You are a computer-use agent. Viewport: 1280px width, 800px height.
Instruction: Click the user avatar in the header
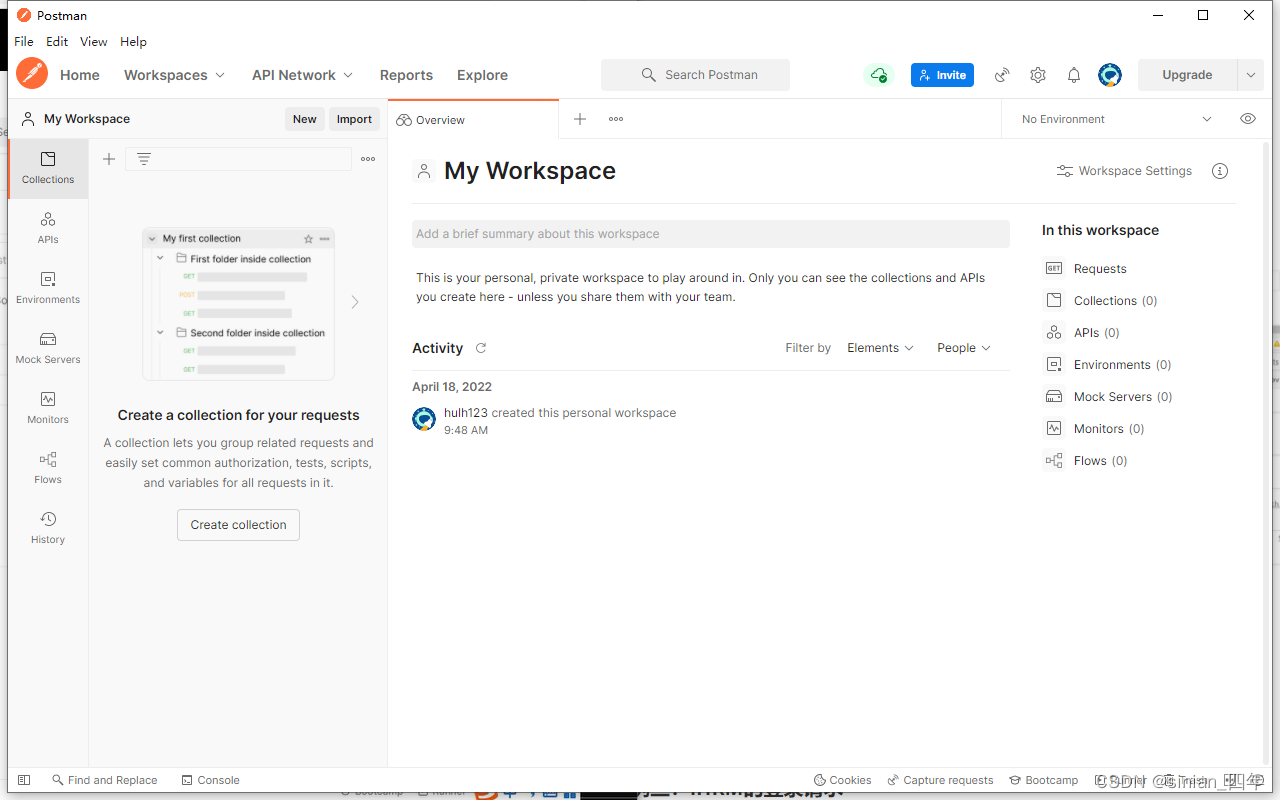(1110, 75)
